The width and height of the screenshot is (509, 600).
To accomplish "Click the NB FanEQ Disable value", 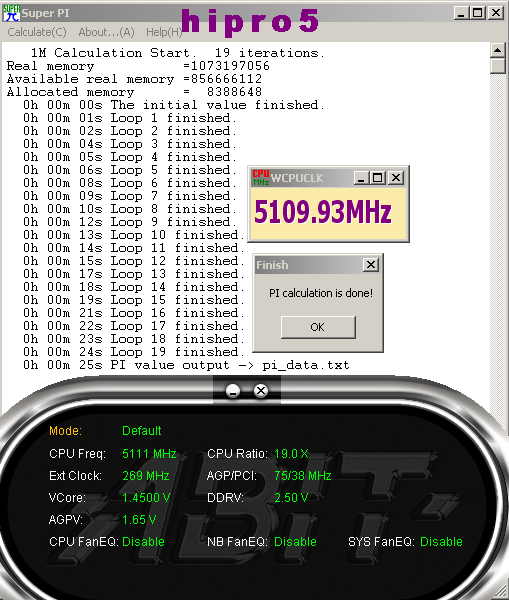I will coord(295,542).
